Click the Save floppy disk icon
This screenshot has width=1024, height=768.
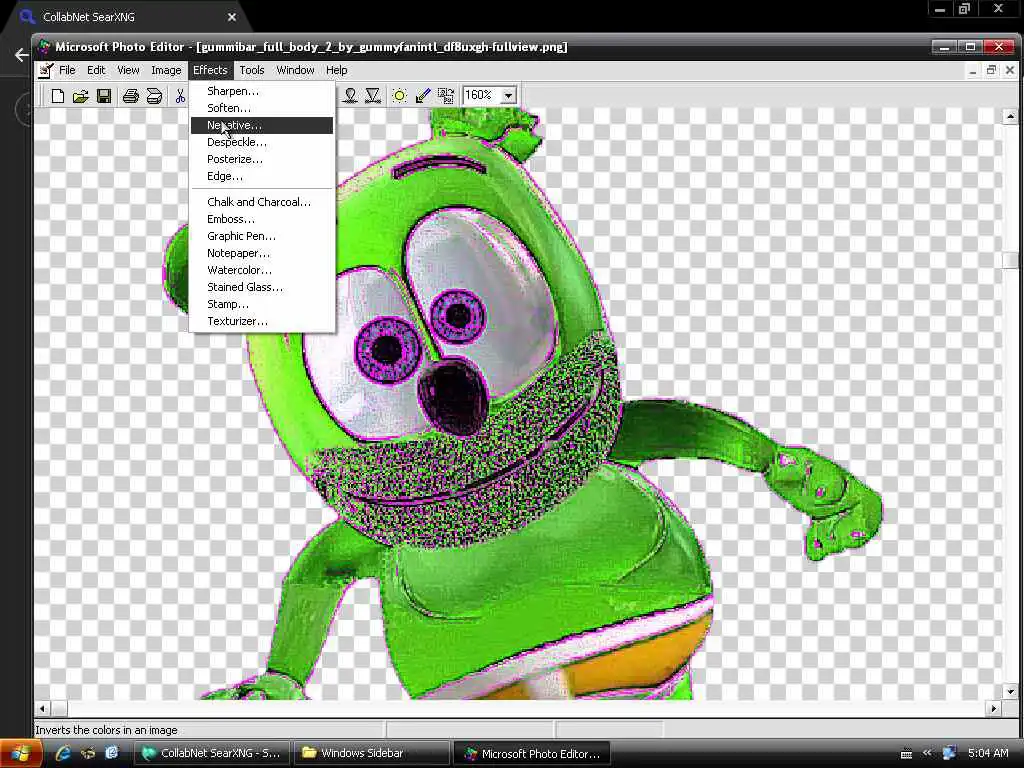pyautogui.click(x=104, y=97)
